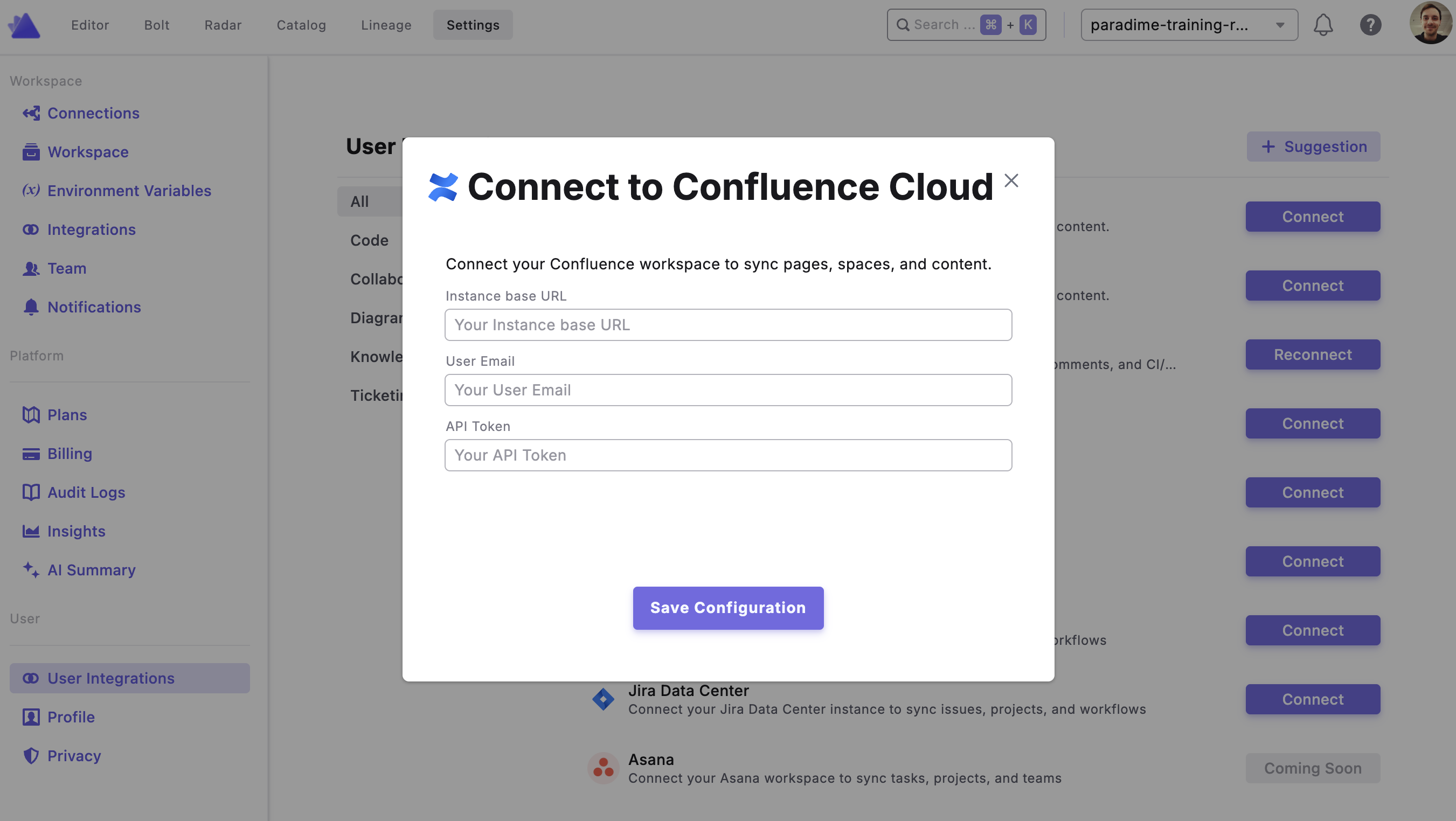1456x821 pixels.
Task: Close the Confluence Cloud dialog
Action: [x=1011, y=181]
